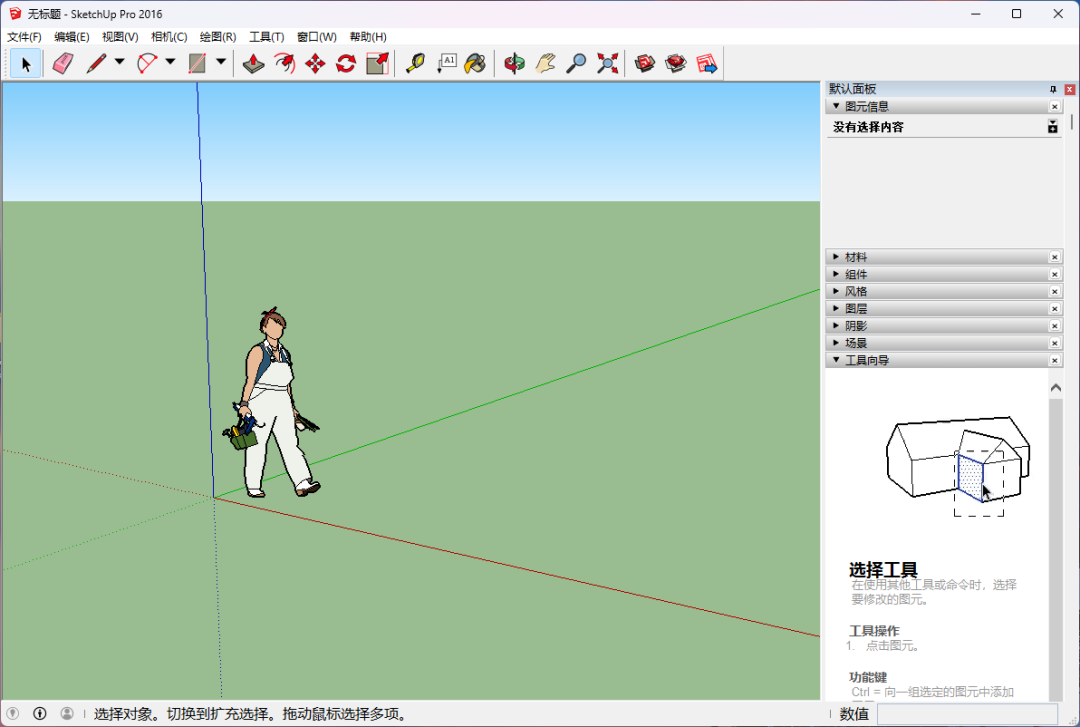
Task: Activate the Orbit camera tool
Action: click(x=514, y=64)
